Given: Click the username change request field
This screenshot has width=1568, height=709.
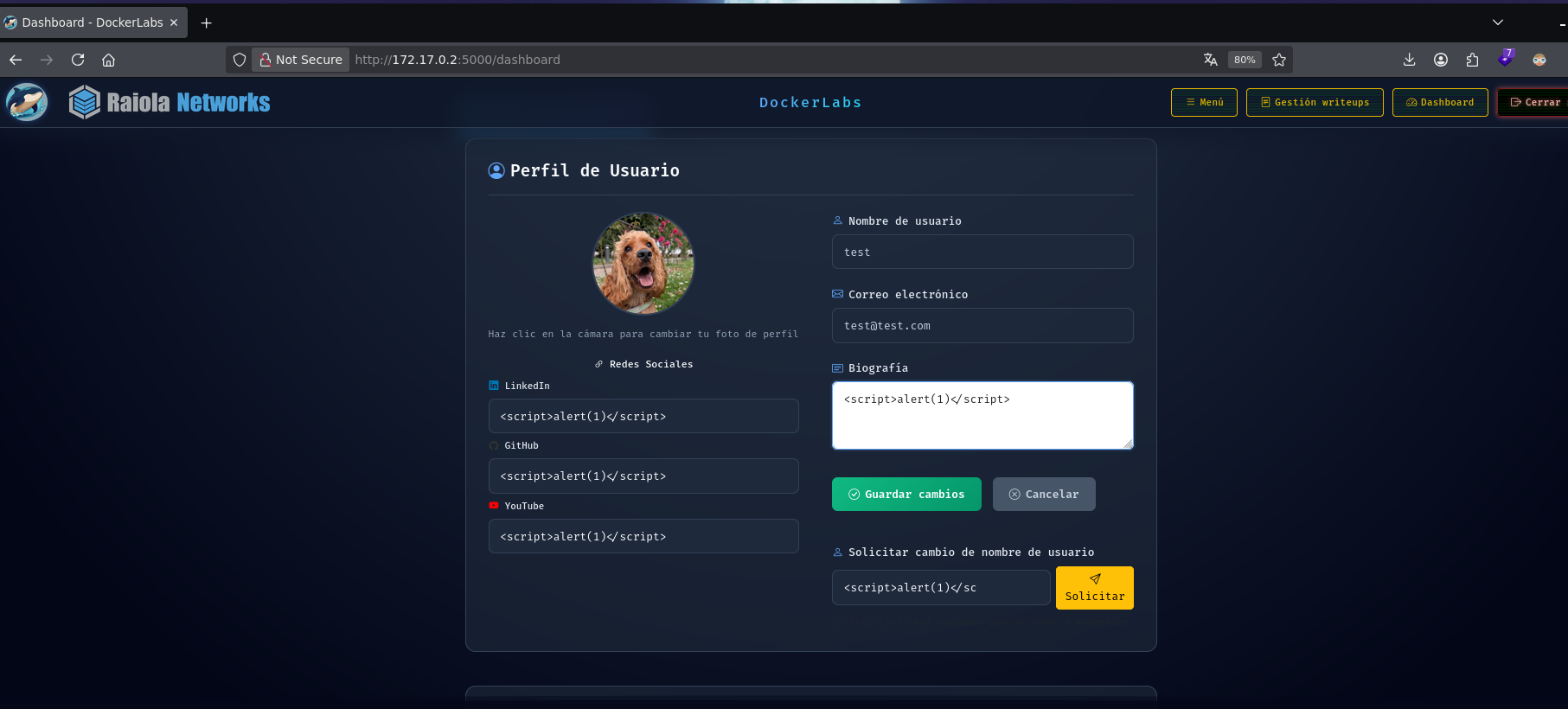Looking at the screenshot, I should (941, 587).
